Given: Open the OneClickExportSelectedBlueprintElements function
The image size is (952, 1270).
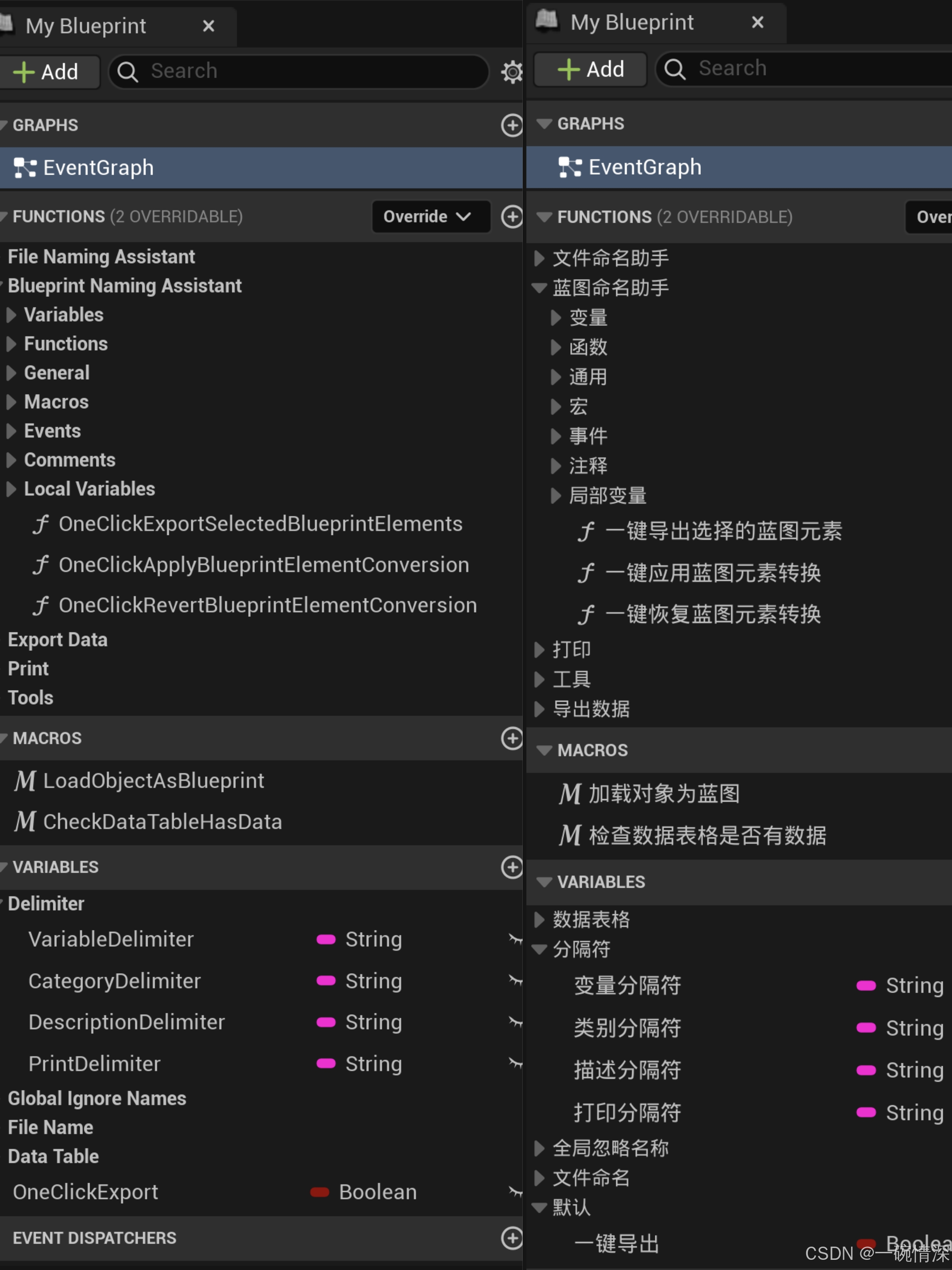Looking at the screenshot, I should click(260, 523).
